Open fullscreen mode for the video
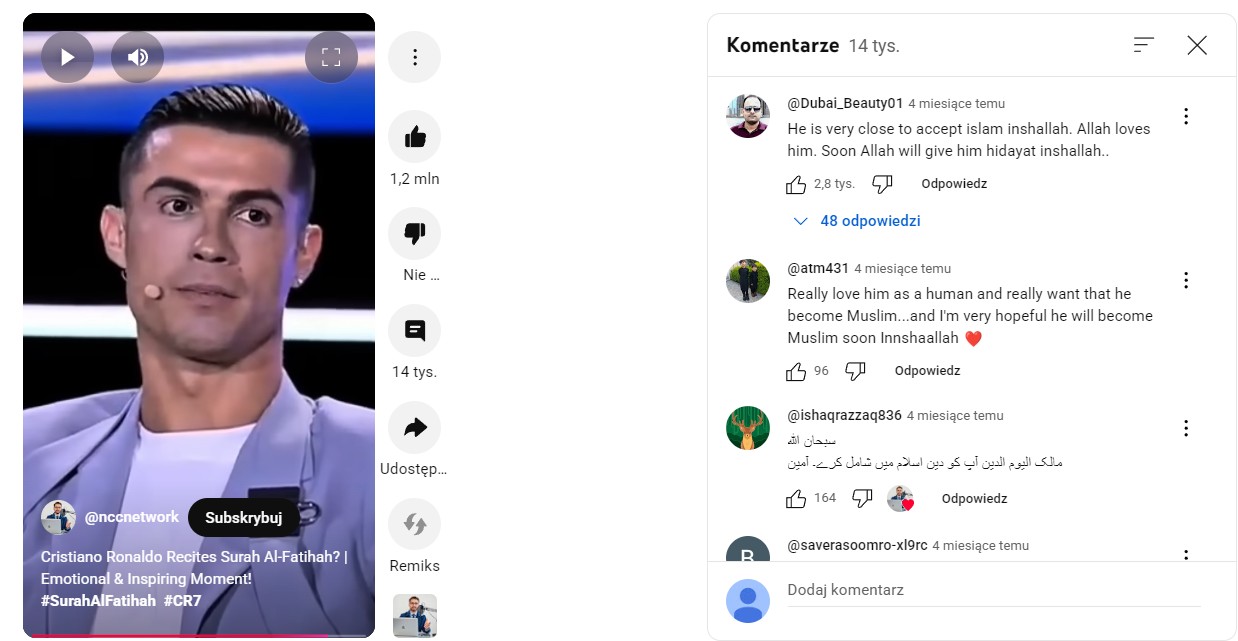Image resolution: width=1238 pixels, height=641 pixels. pos(331,57)
